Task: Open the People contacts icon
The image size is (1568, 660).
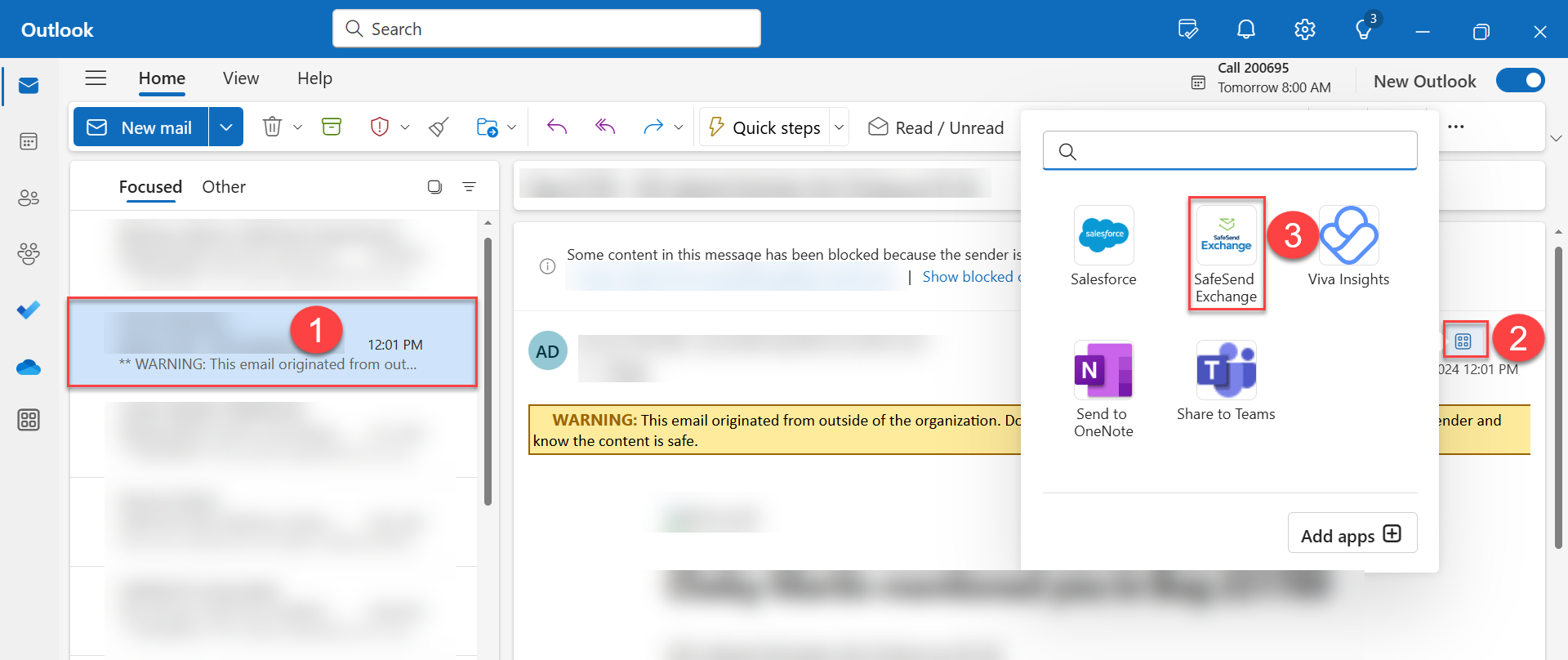Action: (x=29, y=198)
